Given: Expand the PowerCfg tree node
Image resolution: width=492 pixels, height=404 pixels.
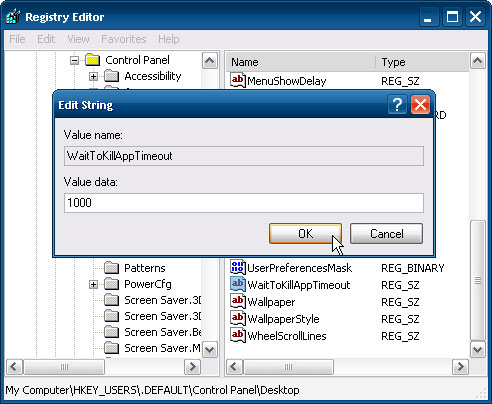Looking at the screenshot, I should 94,285.
